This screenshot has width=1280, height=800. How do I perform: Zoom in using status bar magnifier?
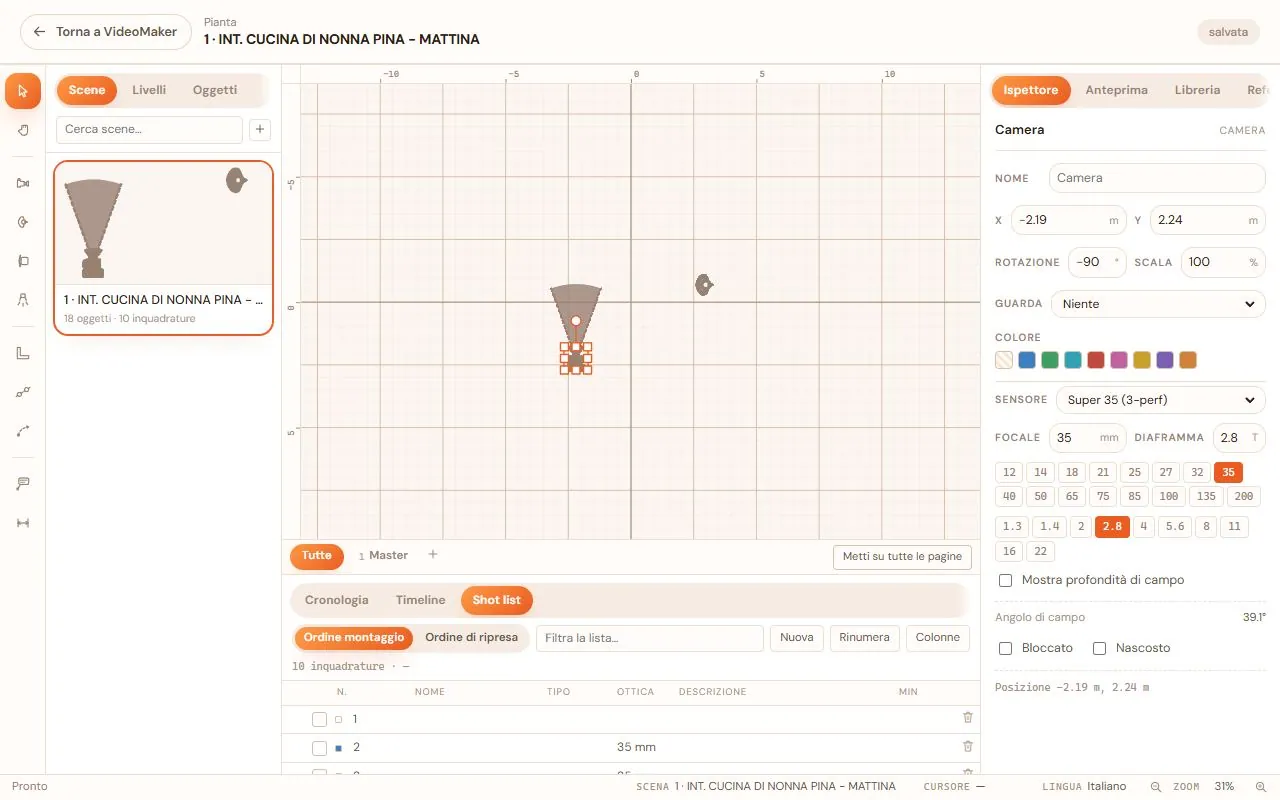(1260, 787)
